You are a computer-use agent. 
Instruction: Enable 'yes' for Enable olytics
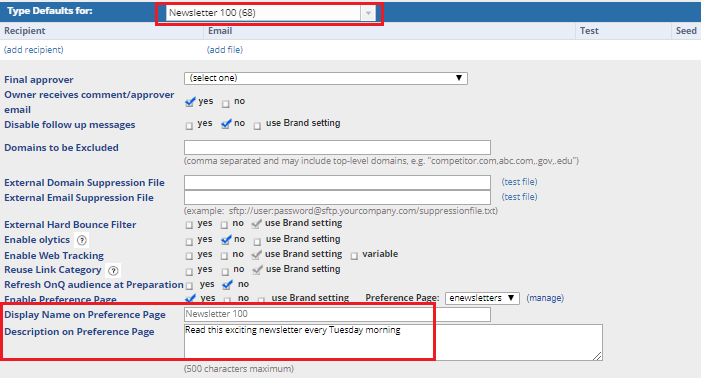(x=189, y=242)
